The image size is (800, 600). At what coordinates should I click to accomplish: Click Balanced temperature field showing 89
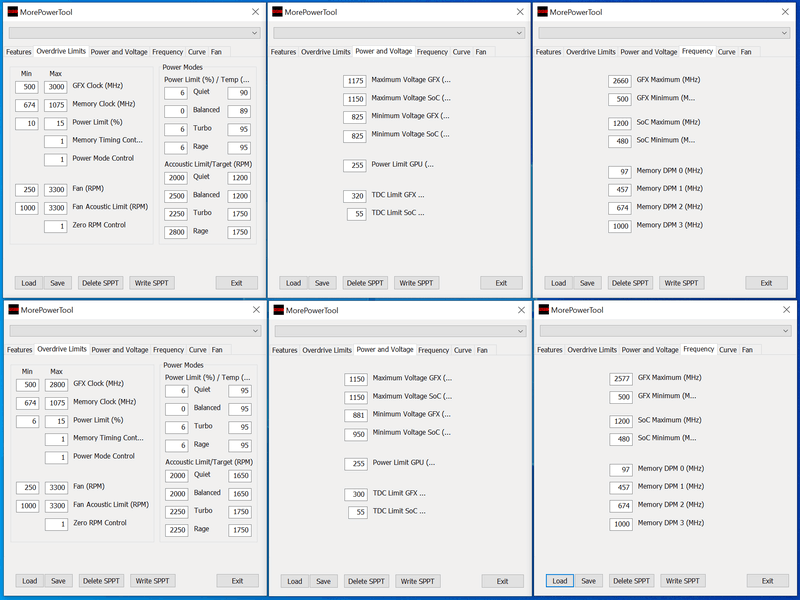click(239, 111)
